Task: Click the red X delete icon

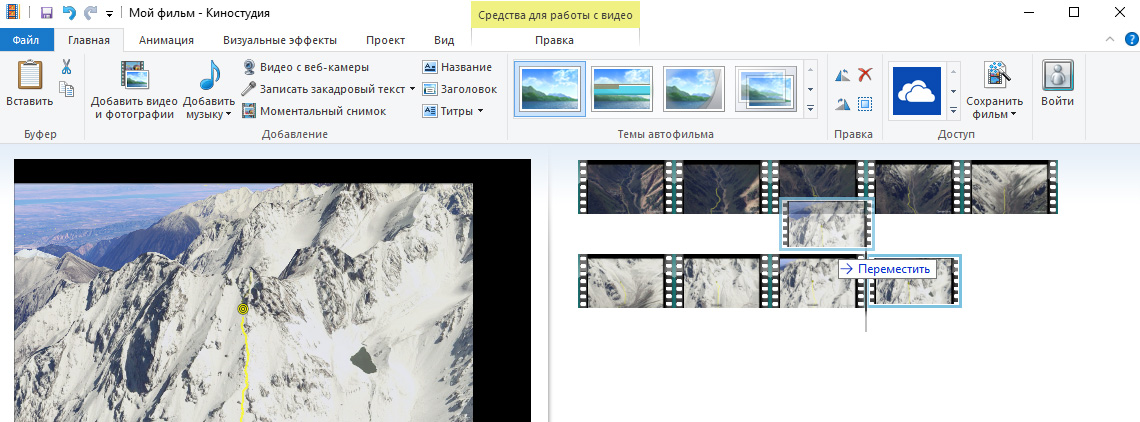Action: click(866, 75)
